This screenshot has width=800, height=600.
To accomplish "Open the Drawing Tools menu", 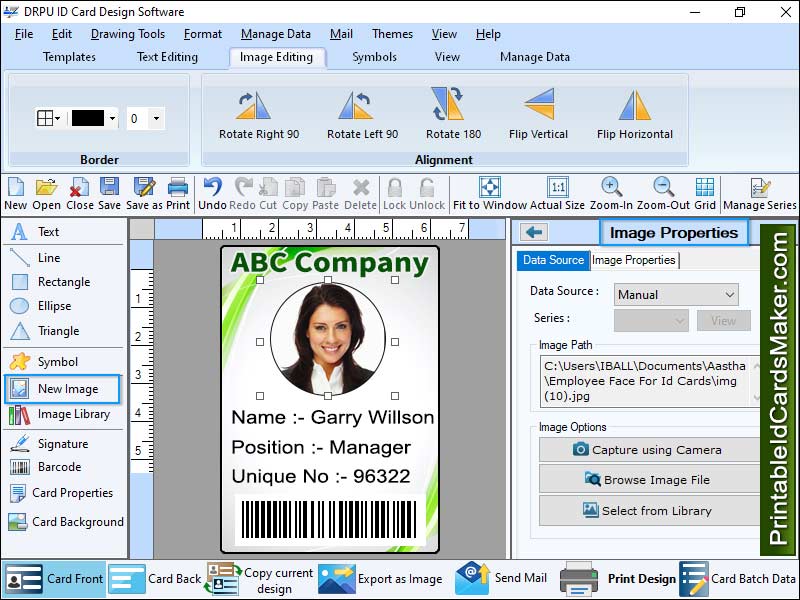I will [x=128, y=34].
